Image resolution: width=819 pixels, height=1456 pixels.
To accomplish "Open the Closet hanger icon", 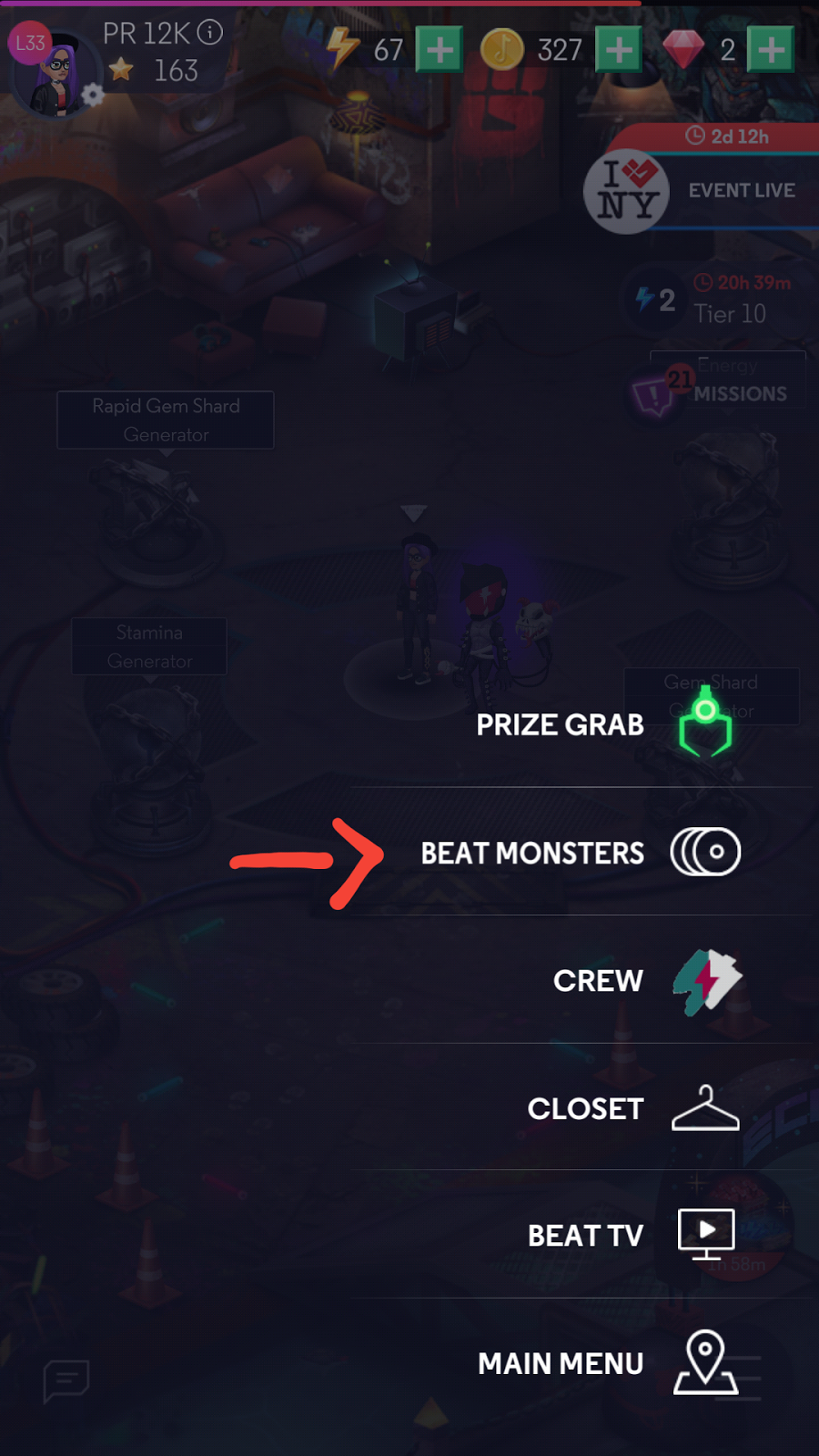I will [x=705, y=1107].
